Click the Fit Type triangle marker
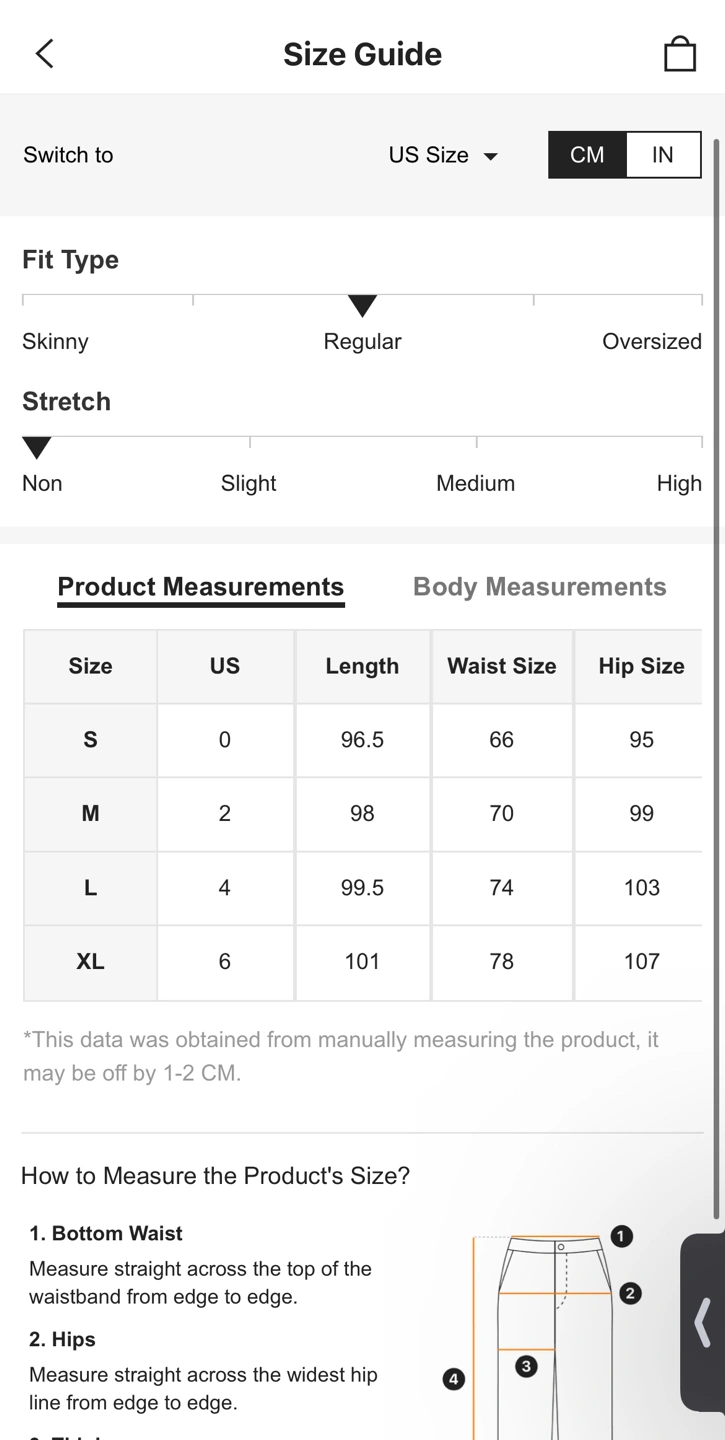 pyautogui.click(x=362, y=306)
